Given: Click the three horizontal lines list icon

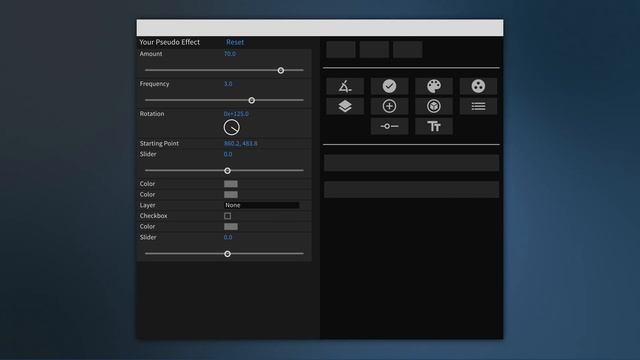Looking at the screenshot, I should pyautogui.click(x=478, y=106).
